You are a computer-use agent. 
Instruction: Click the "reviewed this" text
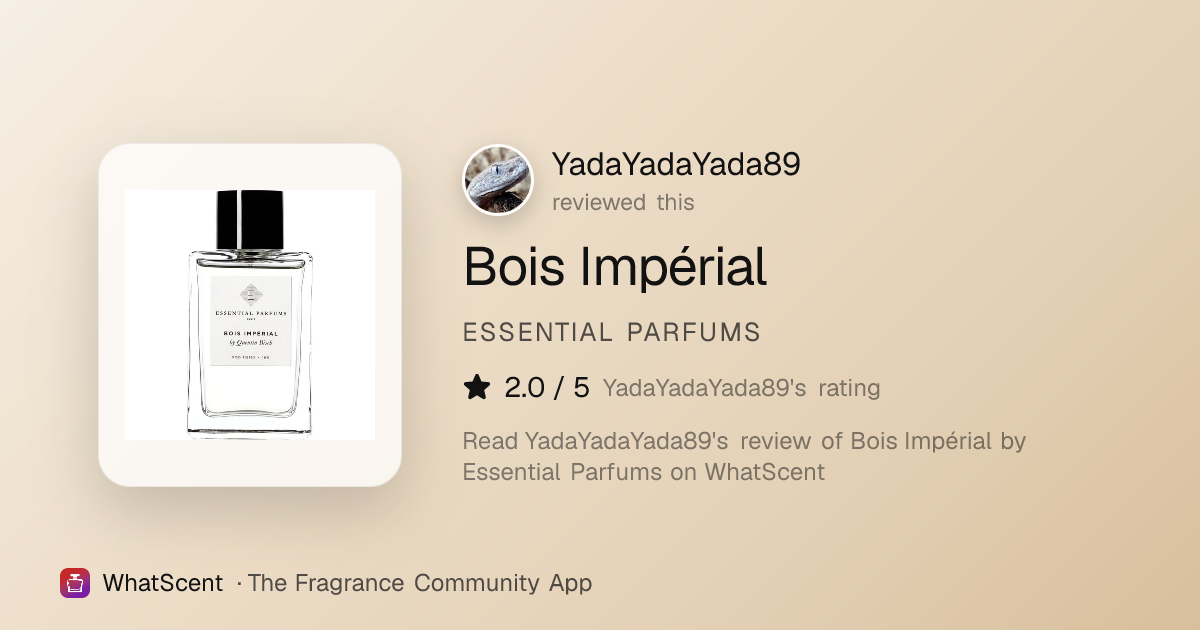[x=623, y=202]
